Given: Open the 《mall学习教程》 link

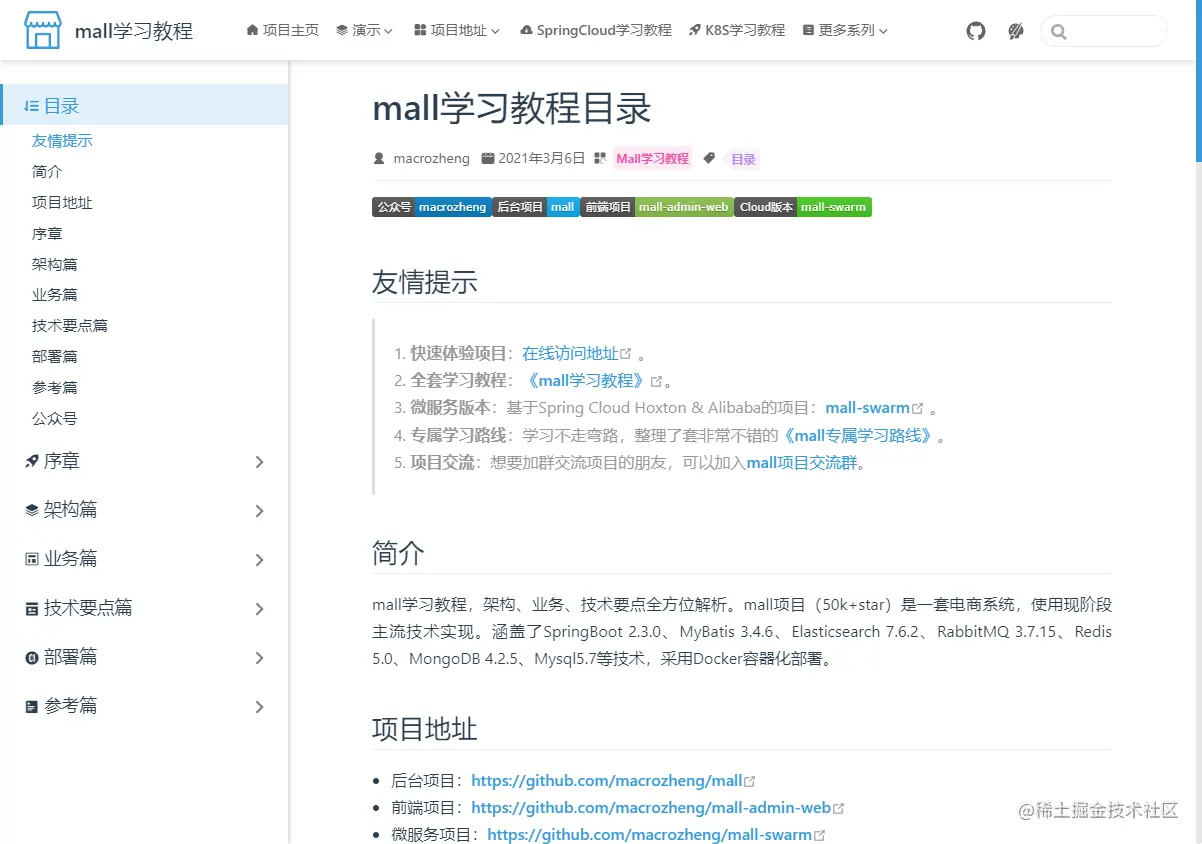Looking at the screenshot, I should (x=593, y=380).
